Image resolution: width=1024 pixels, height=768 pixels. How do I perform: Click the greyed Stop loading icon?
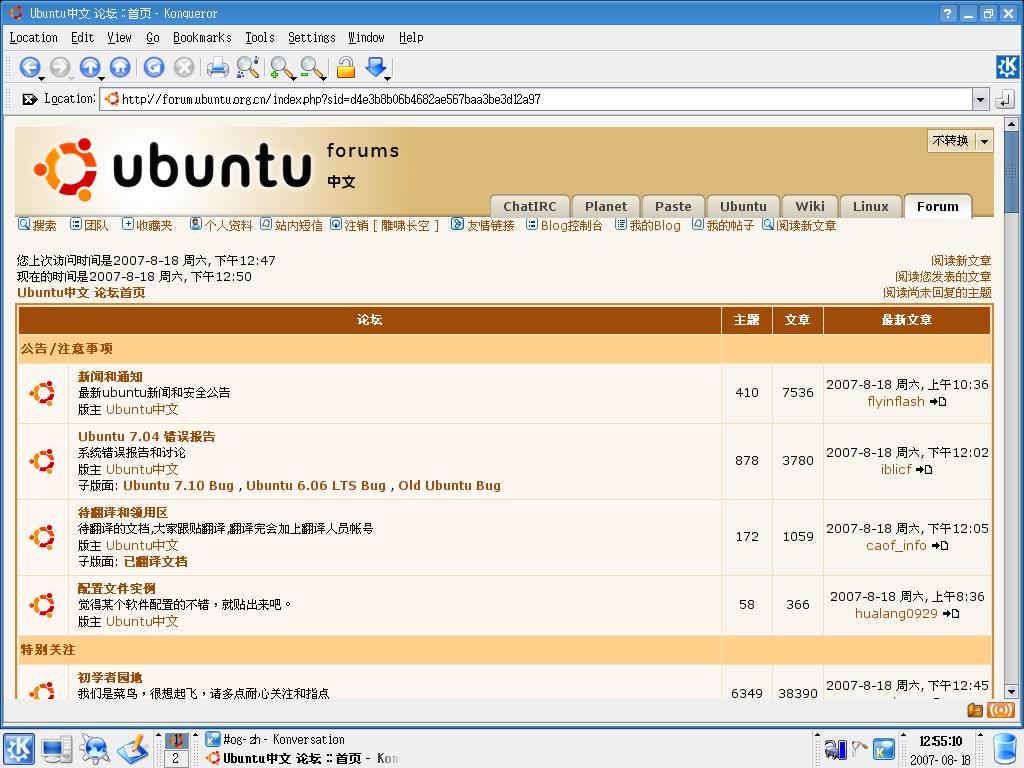click(184, 67)
